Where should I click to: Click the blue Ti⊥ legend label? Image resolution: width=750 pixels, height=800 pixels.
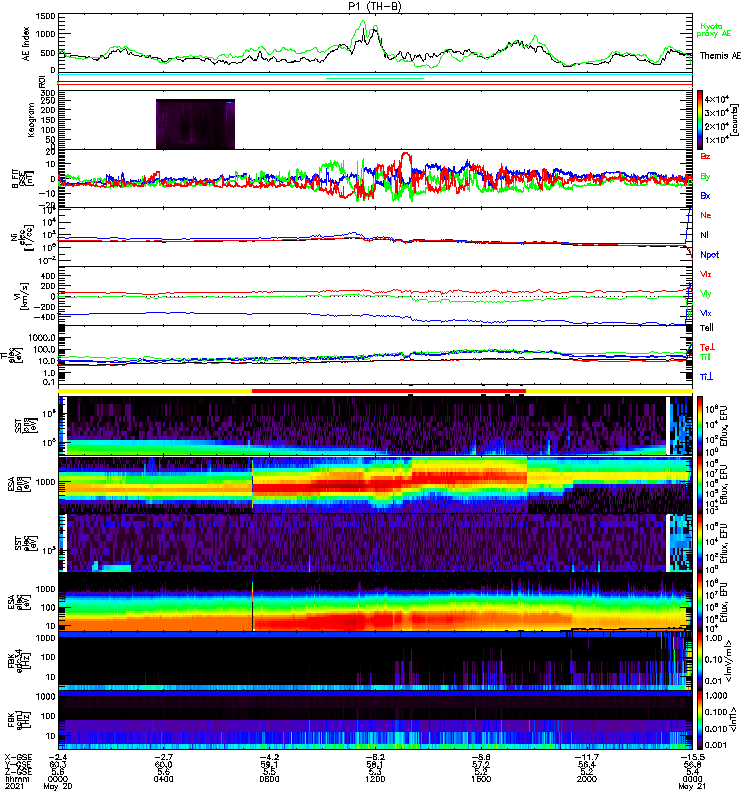coord(706,377)
